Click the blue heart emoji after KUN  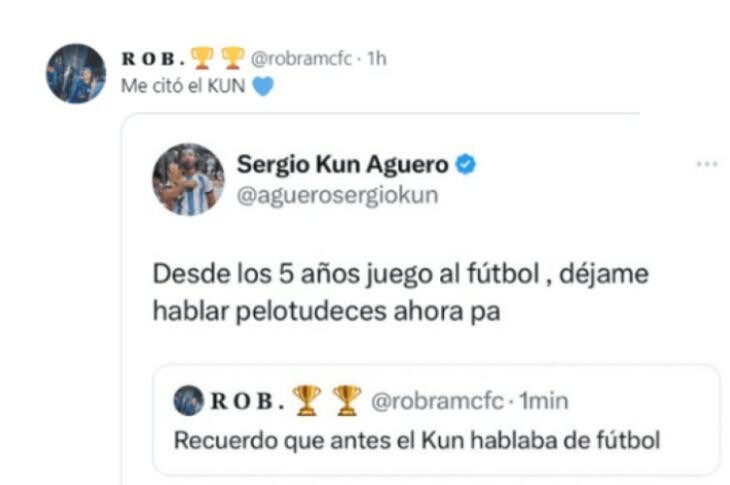(x=263, y=86)
